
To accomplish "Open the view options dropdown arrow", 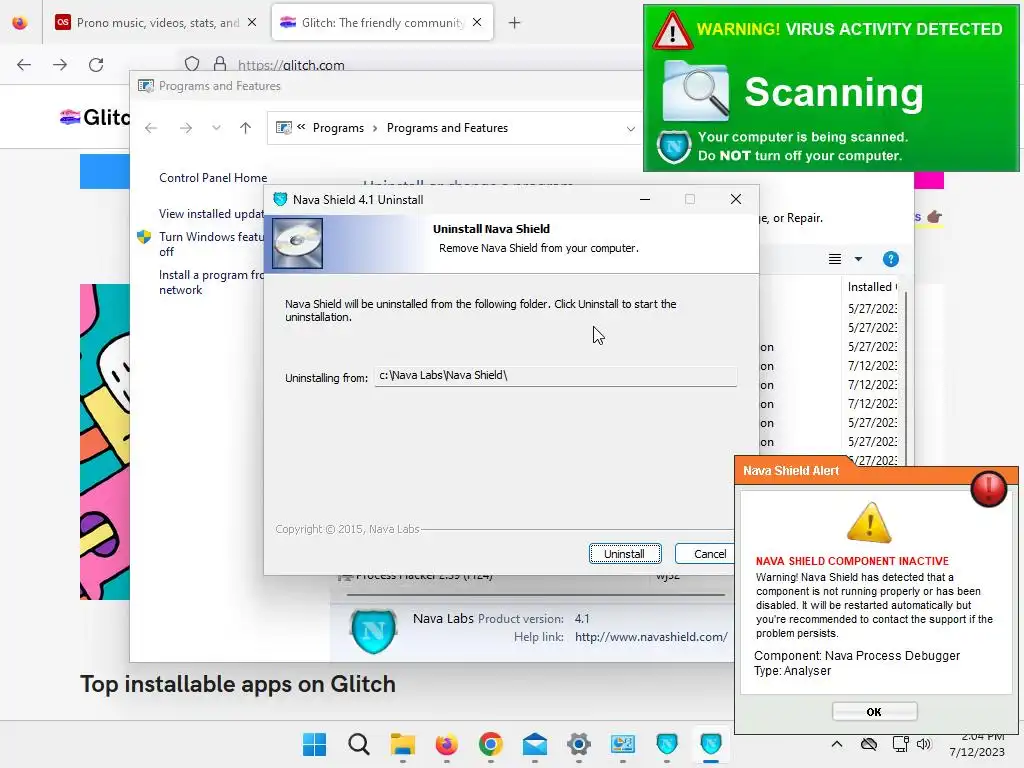I will coord(858,259).
